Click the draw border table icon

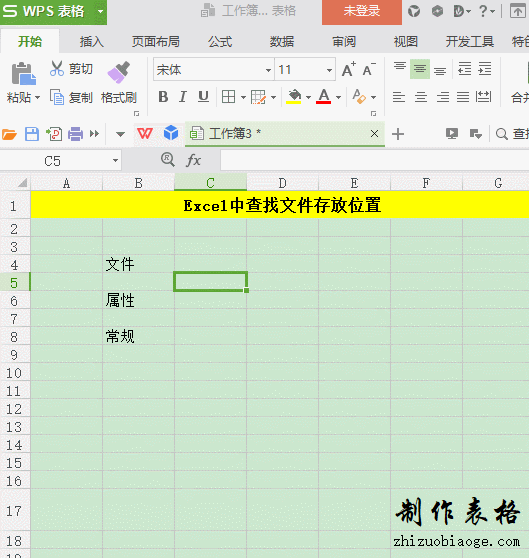(258, 96)
